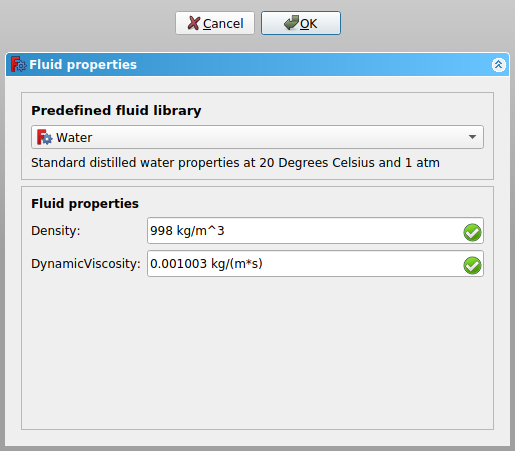Click the bold Fluid properties group heading
515x451 pixels.
(x=85, y=204)
